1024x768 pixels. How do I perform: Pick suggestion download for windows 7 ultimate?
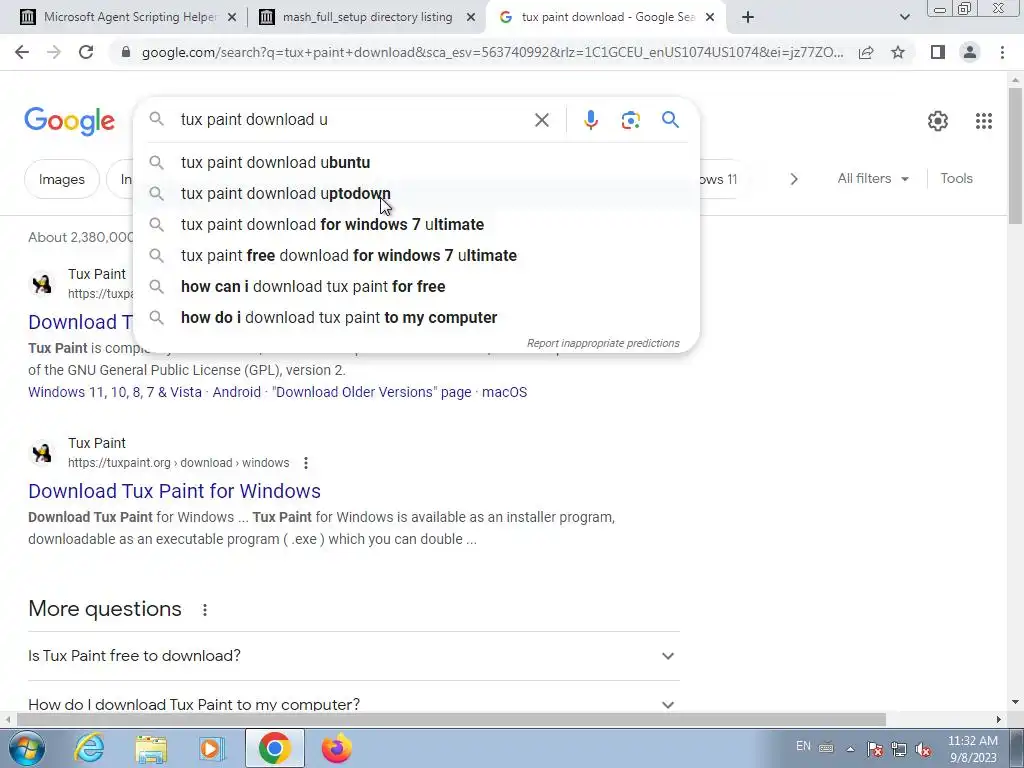tap(416, 225)
